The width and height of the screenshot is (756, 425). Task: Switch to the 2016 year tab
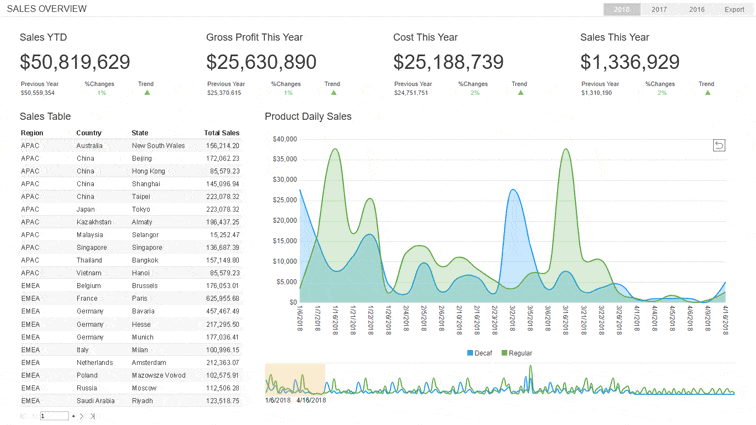coord(697,9)
